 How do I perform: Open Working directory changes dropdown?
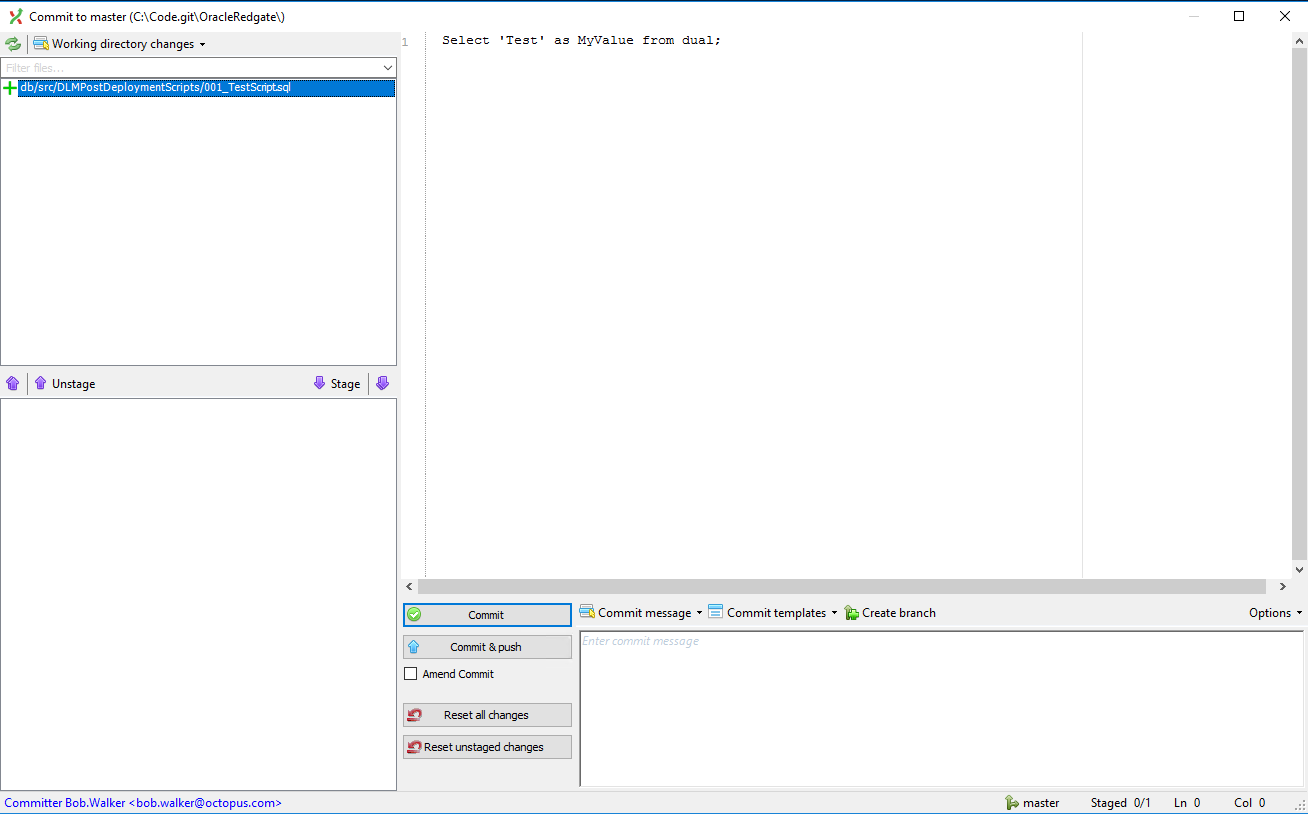point(119,44)
